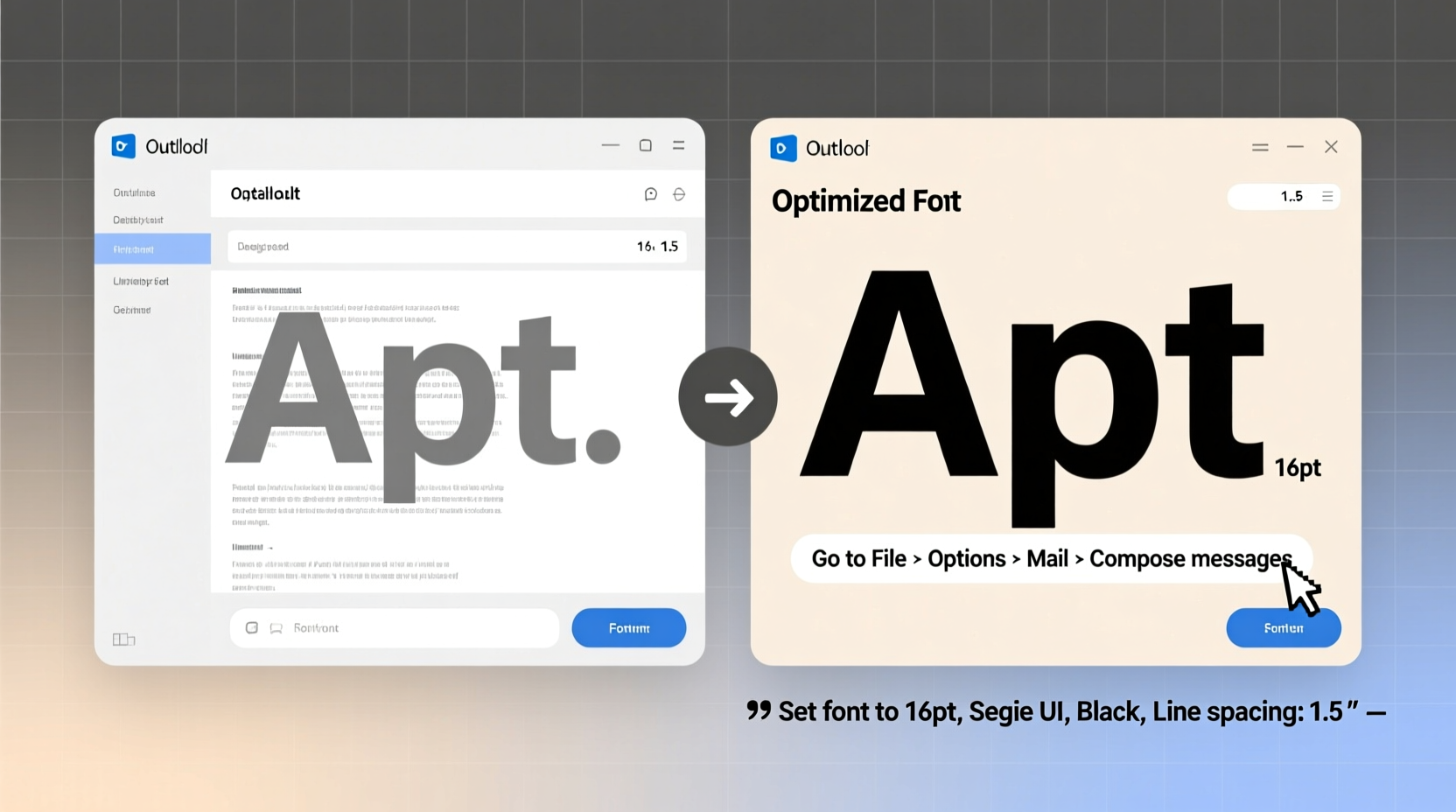Click the square icon inside the Font input field
Viewport: 1456px width, 812px height.
coord(252,627)
